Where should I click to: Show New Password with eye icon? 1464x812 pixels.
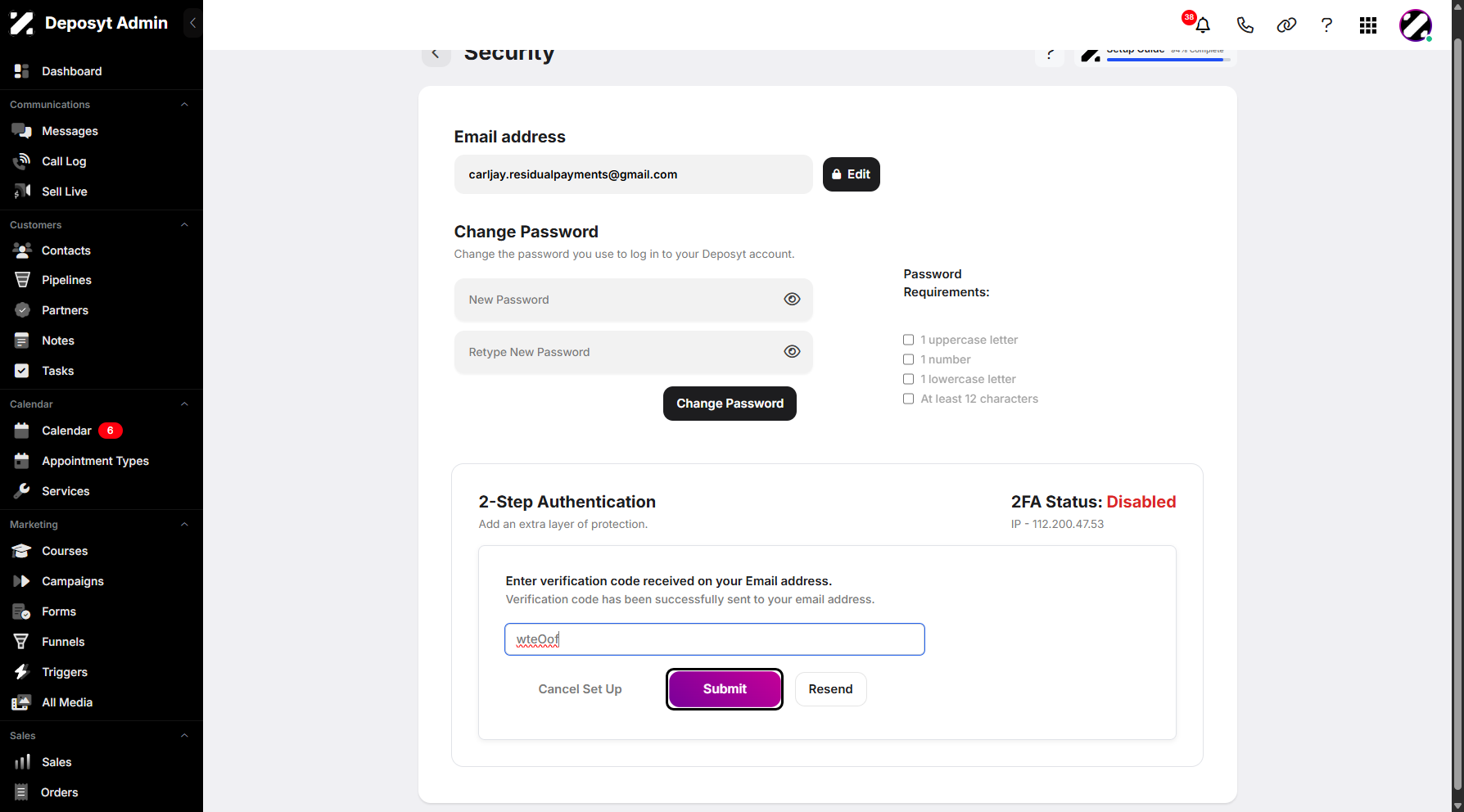792,300
